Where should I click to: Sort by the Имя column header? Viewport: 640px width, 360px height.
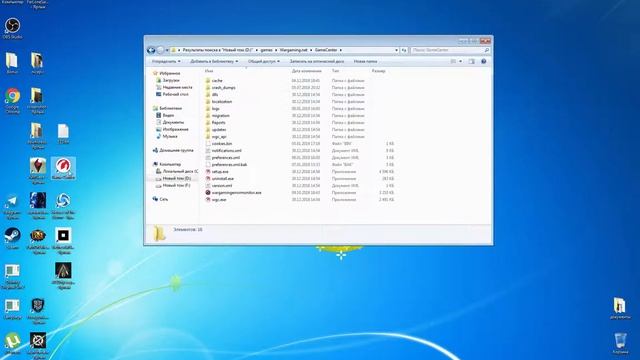[209, 71]
